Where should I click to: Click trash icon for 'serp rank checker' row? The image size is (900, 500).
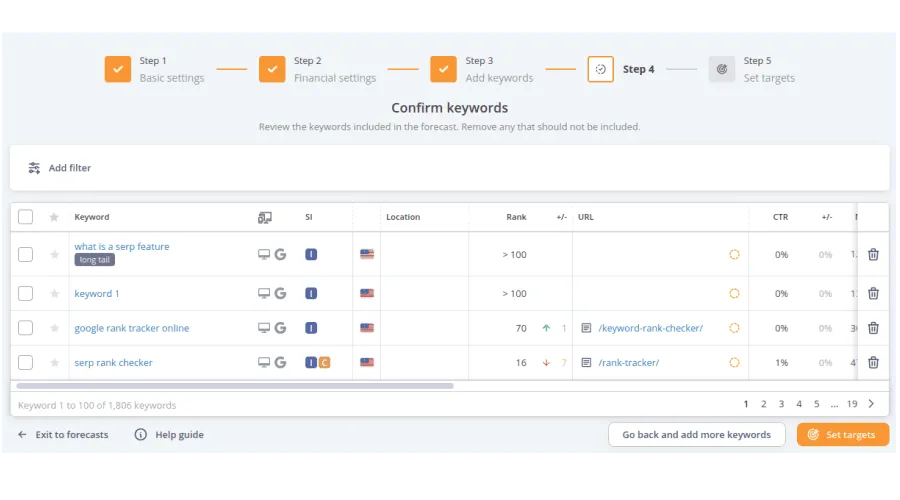[873, 363]
